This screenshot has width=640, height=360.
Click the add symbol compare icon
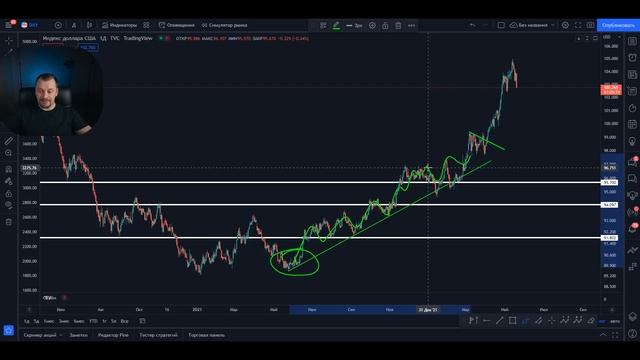[58, 25]
